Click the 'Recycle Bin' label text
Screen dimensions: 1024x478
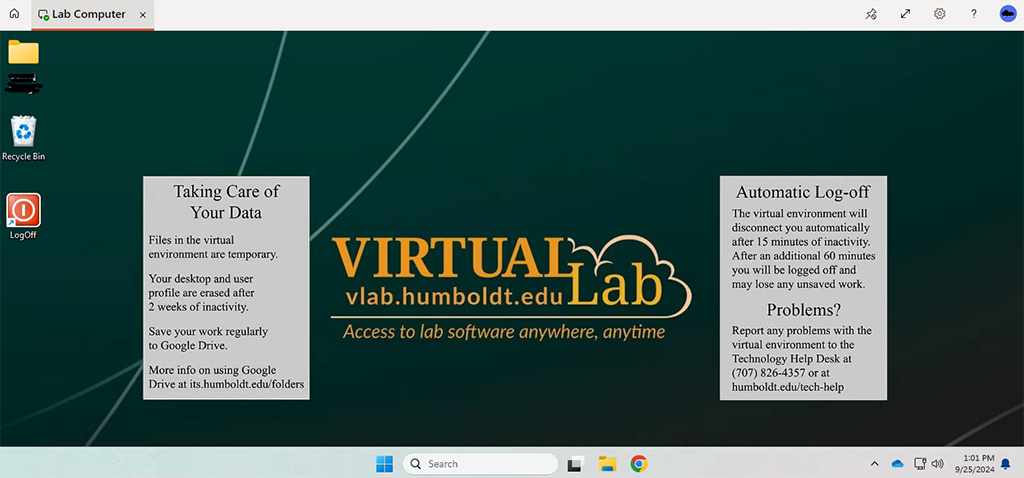click(x=24, y=157)
